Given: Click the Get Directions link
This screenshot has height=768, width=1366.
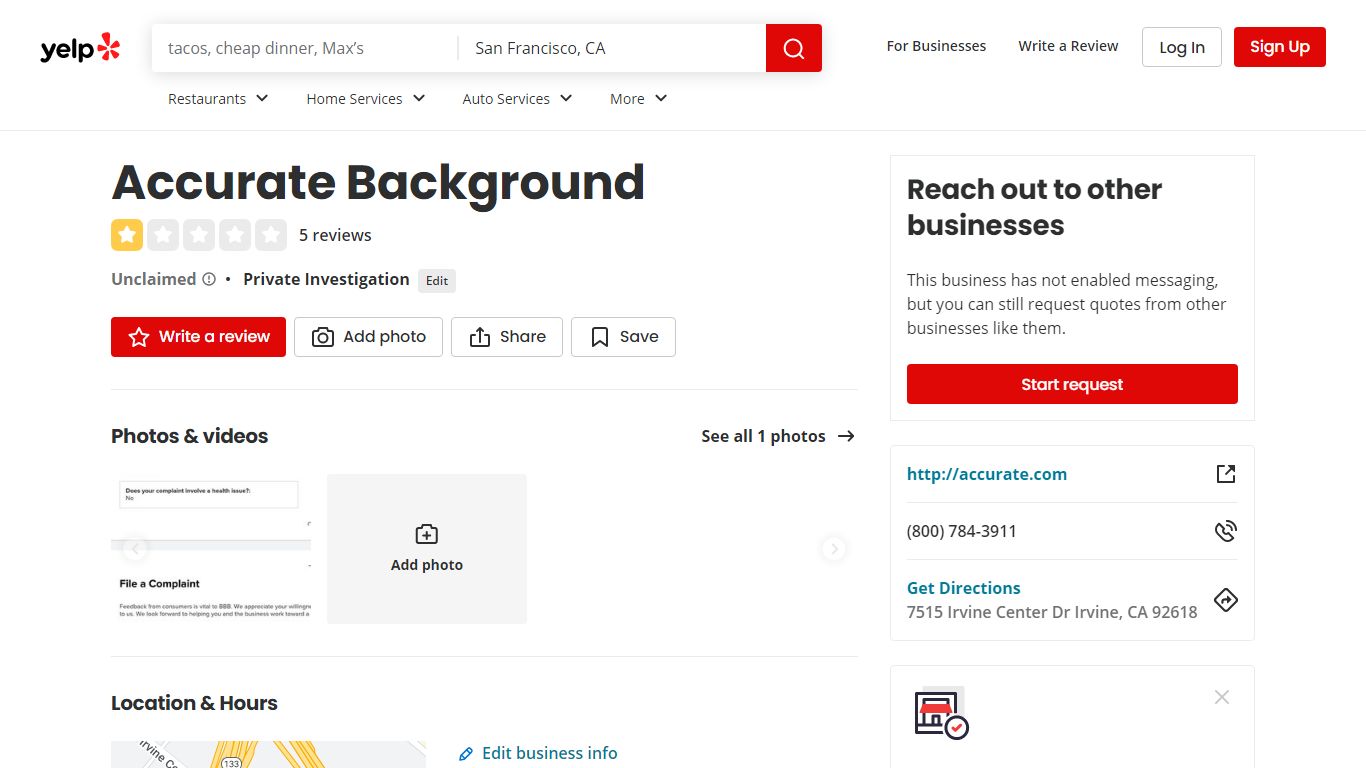Looking at the screenshot, I should (964, 588).
